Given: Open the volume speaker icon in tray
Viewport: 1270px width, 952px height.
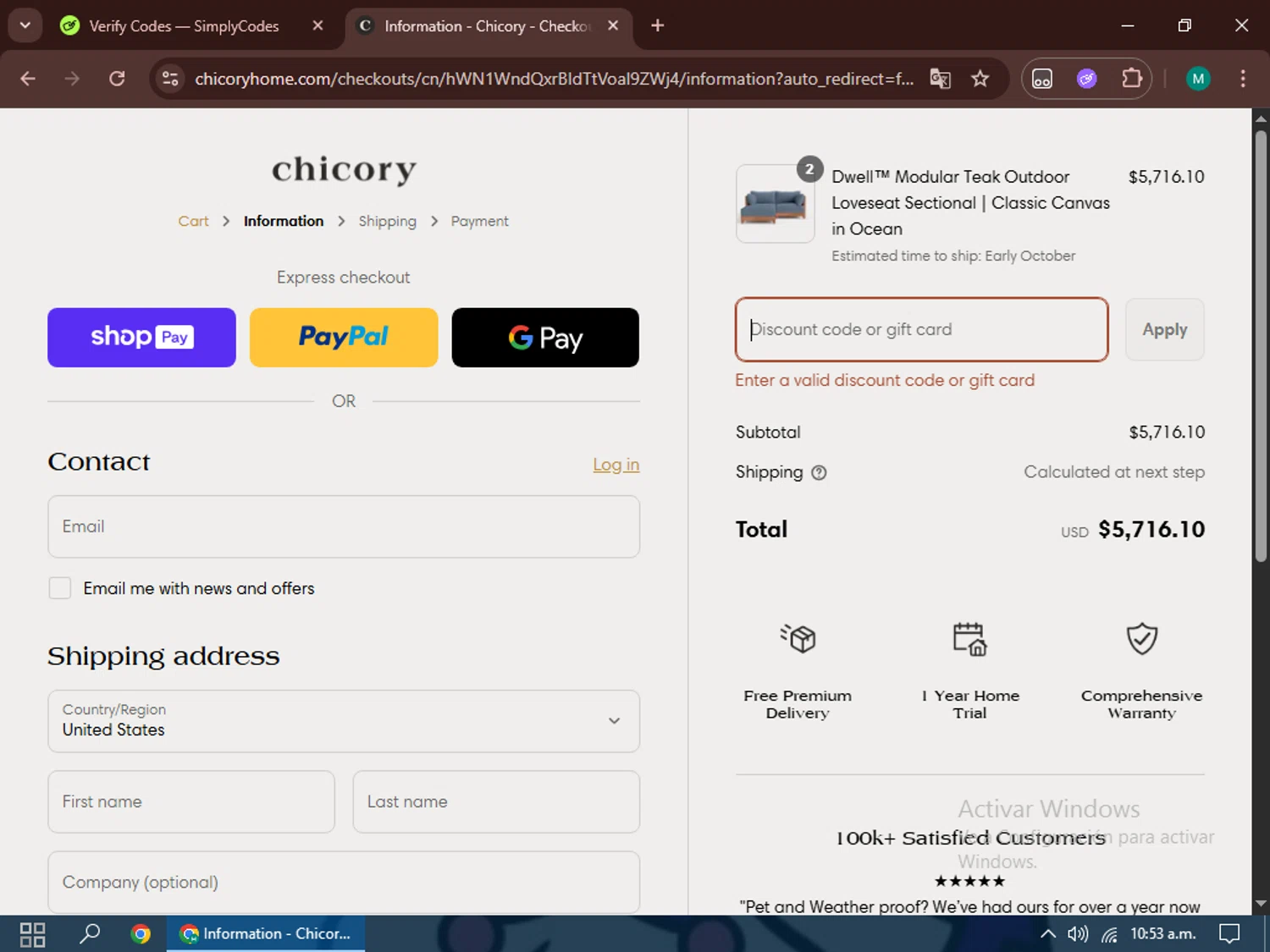Looking at the screenshot, I should point(1078,934).
